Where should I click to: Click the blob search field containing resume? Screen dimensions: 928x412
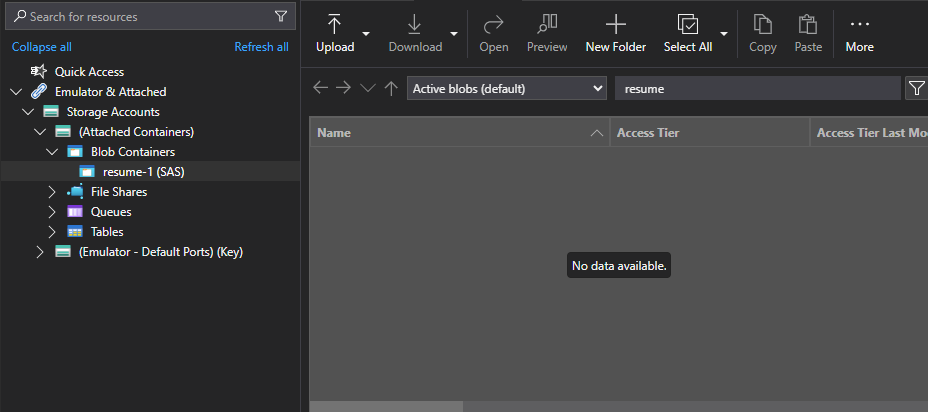(x=756, y=88)
